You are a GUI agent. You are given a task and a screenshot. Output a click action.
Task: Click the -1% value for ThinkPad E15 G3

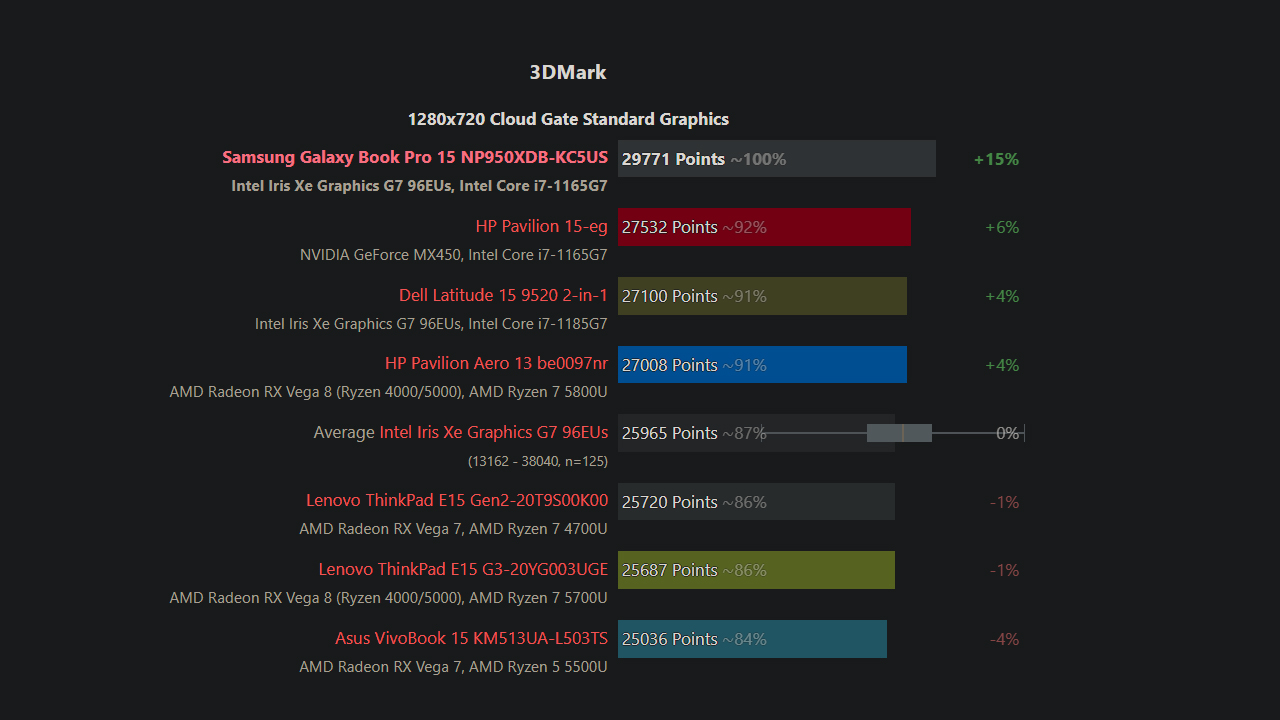coord(1004,570)
